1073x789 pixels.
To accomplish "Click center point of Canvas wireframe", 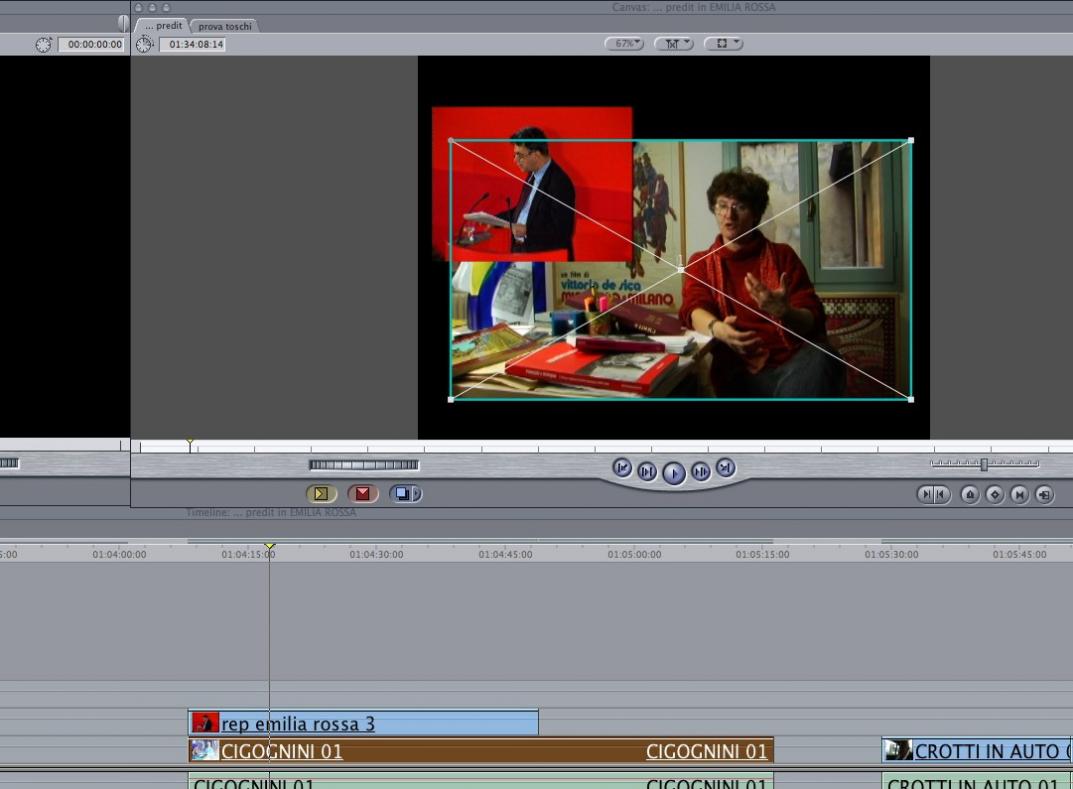I will pyautogui.click(x=680, y=270).
